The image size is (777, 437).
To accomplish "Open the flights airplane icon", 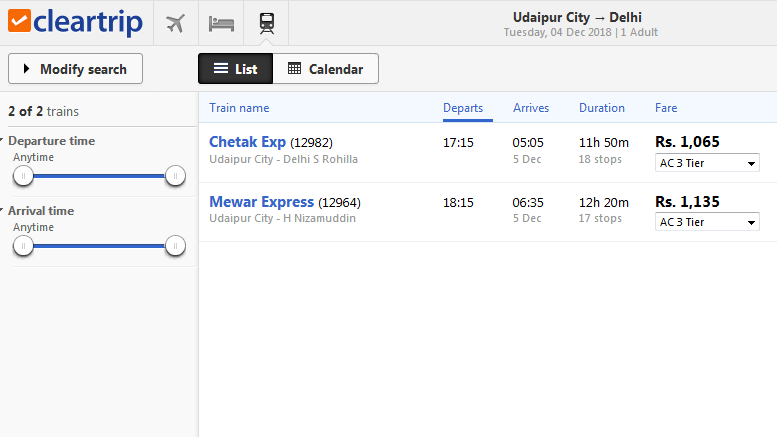I will 176,22.
